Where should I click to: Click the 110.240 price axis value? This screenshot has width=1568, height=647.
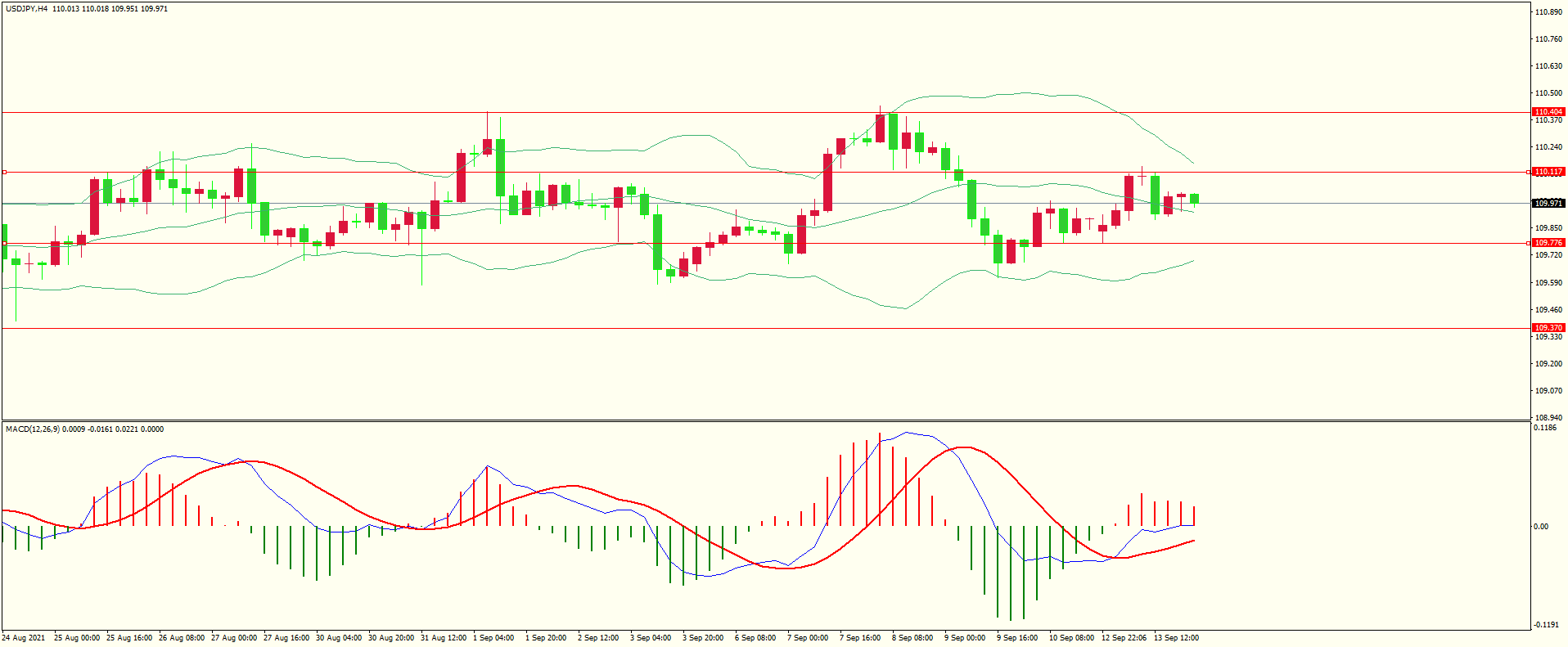tap(1548, 147)
